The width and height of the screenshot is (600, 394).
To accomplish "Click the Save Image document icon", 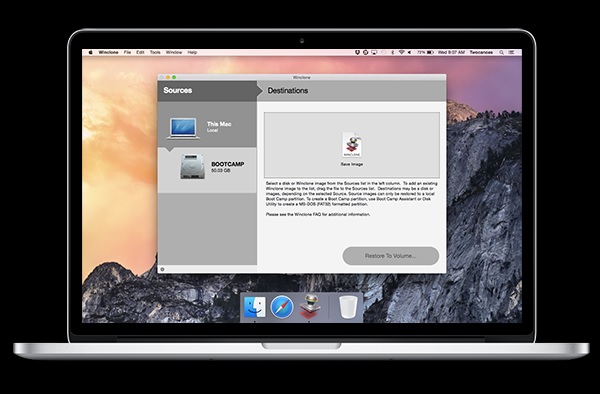I will 352,145.
